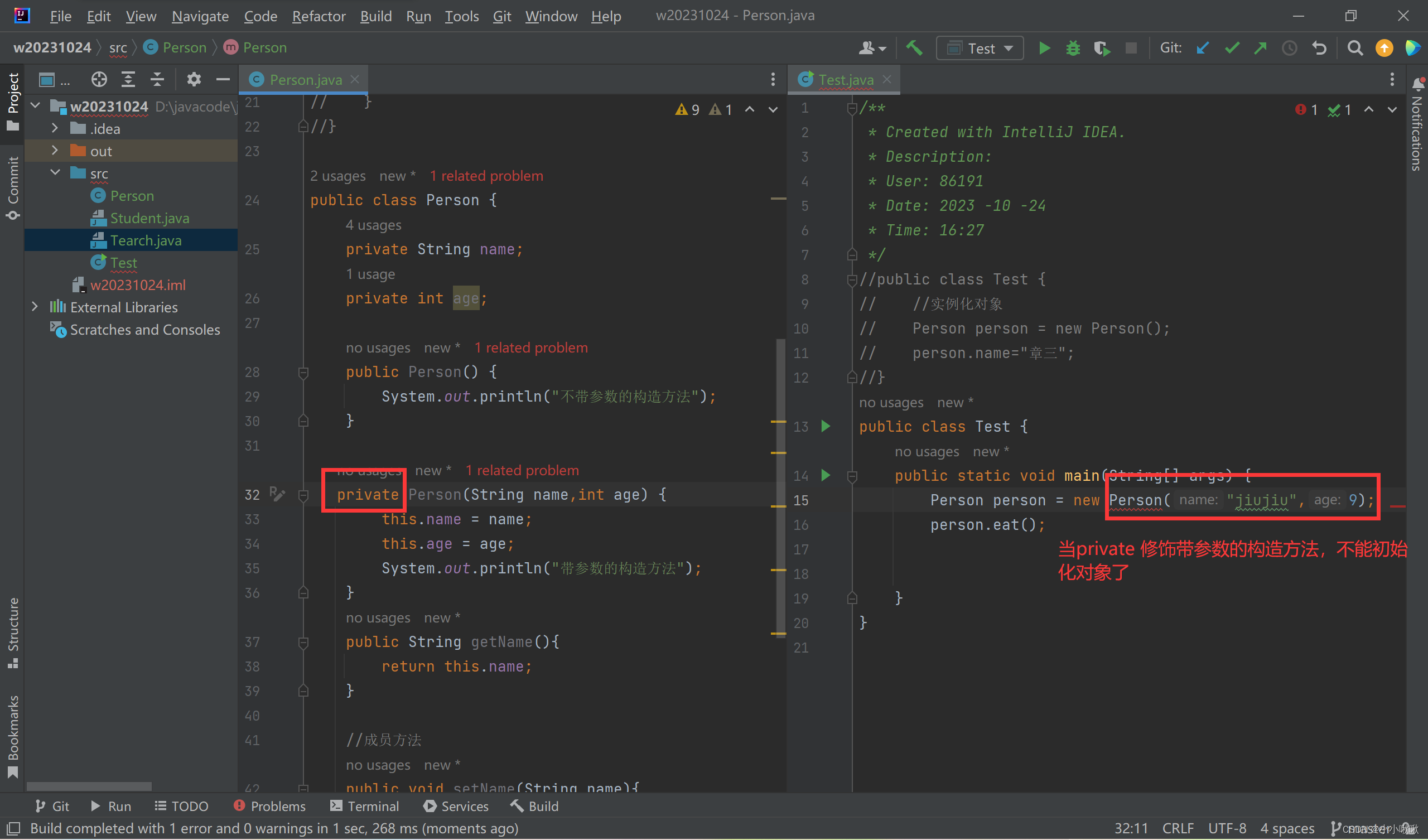Show Git history clock icon

(1290, 48)
